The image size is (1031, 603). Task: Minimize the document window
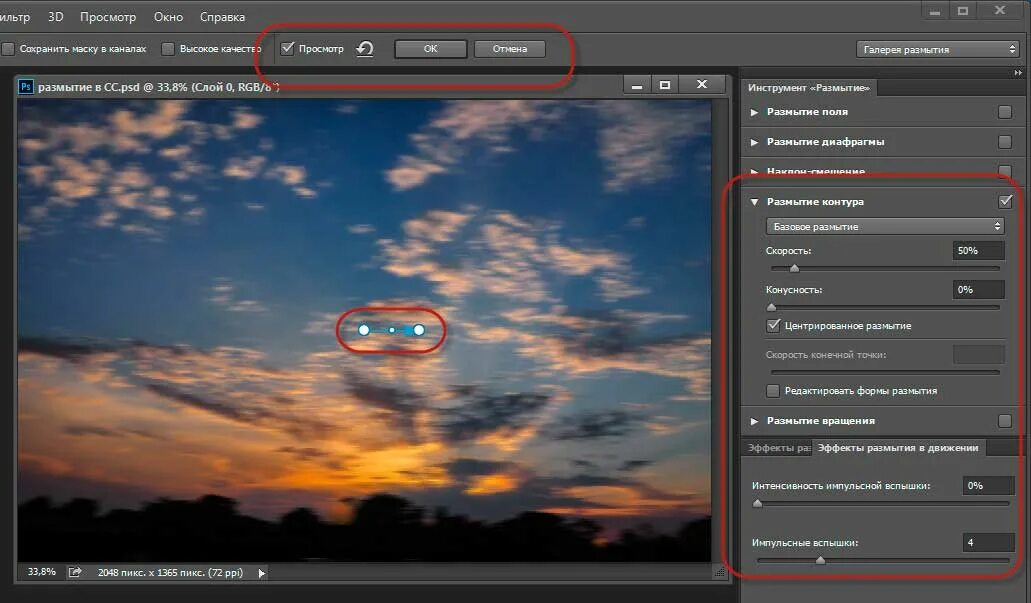(x=636, y=85)
